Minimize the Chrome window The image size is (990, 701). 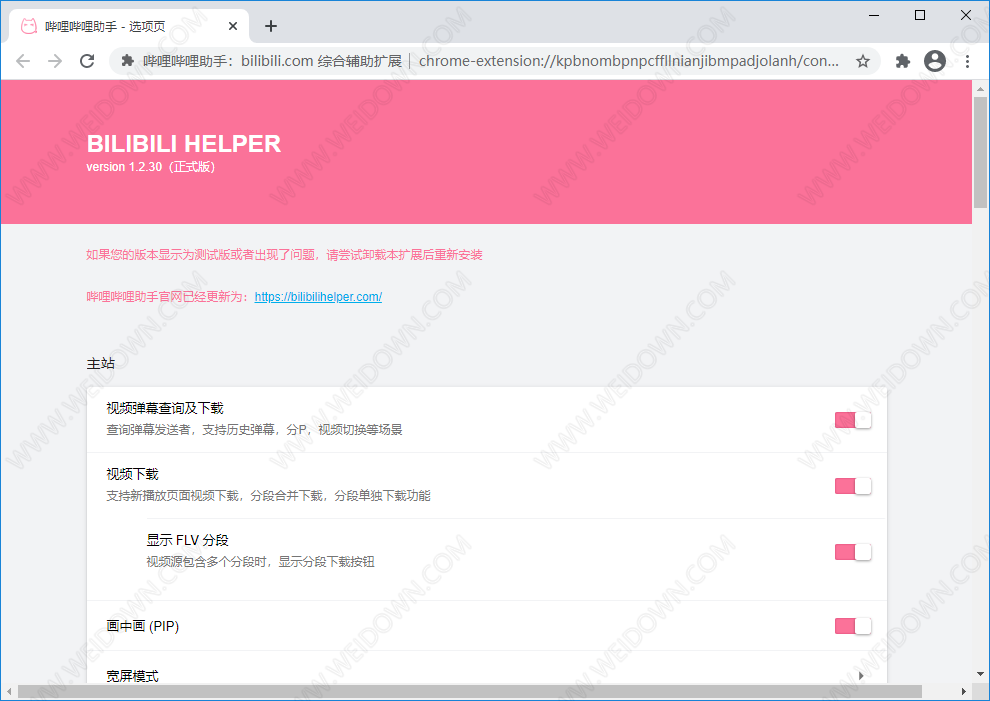pos(874,15)
